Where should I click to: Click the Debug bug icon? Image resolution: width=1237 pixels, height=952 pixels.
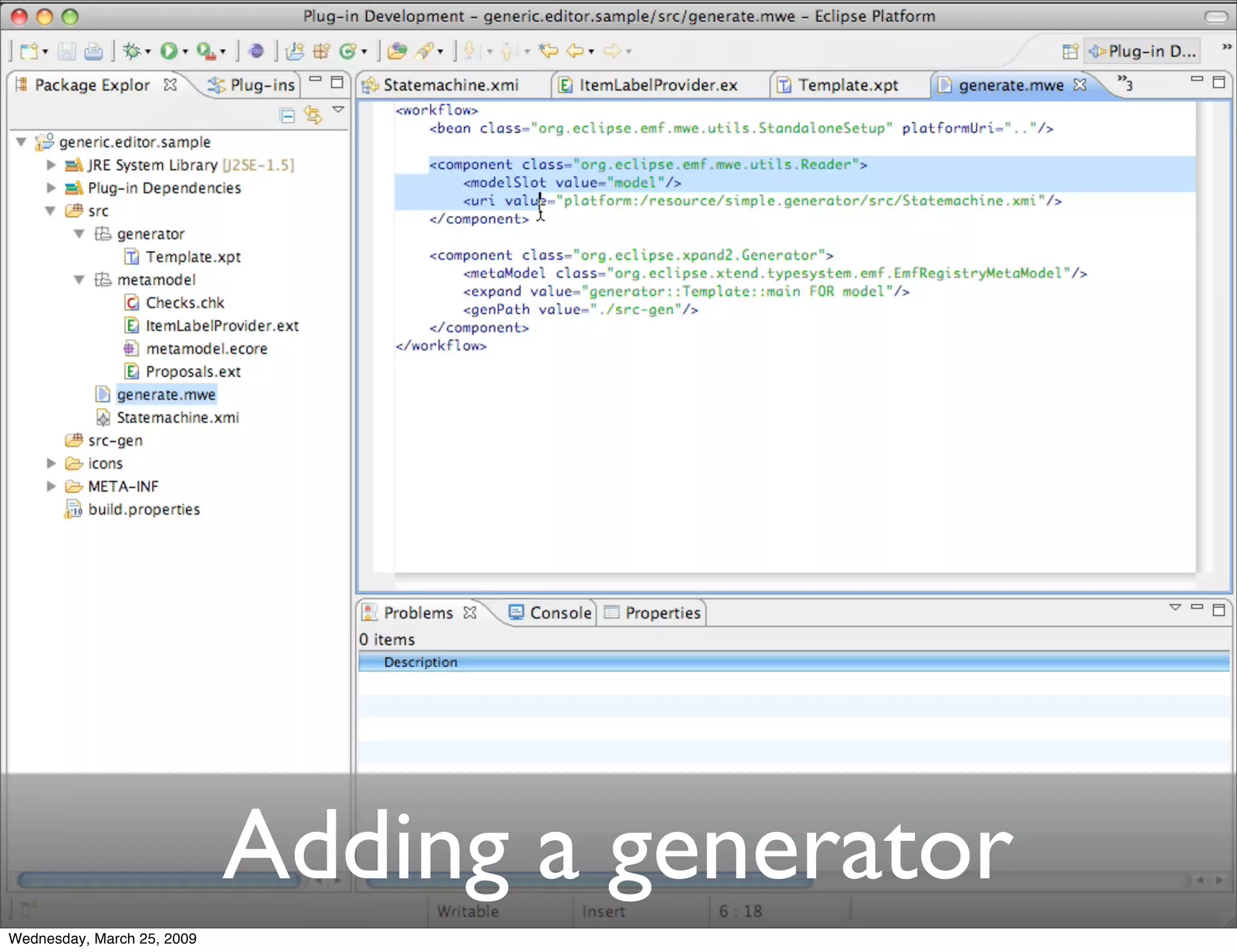coord(132,51)
